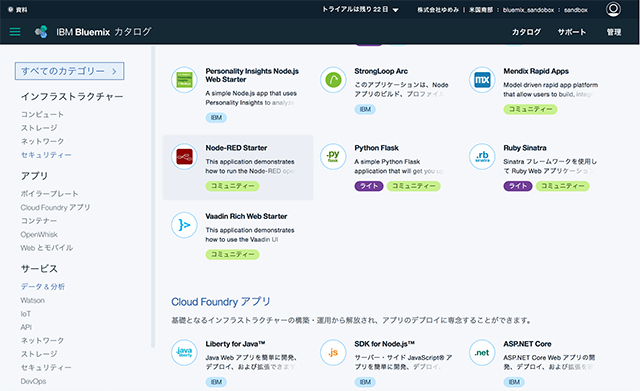The height and width of the screenshot is (391, 640).
Task: Click the Liberty for Java title
Action: tap(235, 344)
